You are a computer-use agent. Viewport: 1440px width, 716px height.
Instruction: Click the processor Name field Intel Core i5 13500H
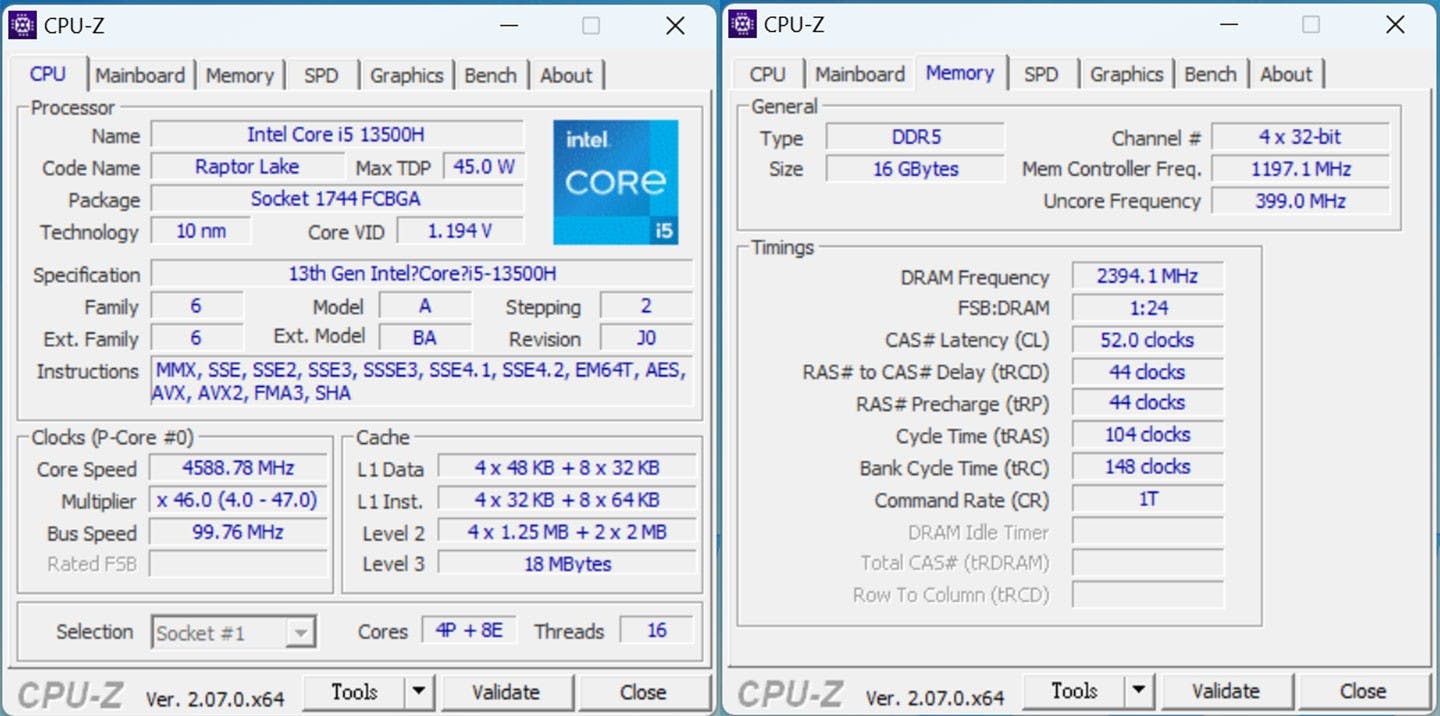pos(337,135)
